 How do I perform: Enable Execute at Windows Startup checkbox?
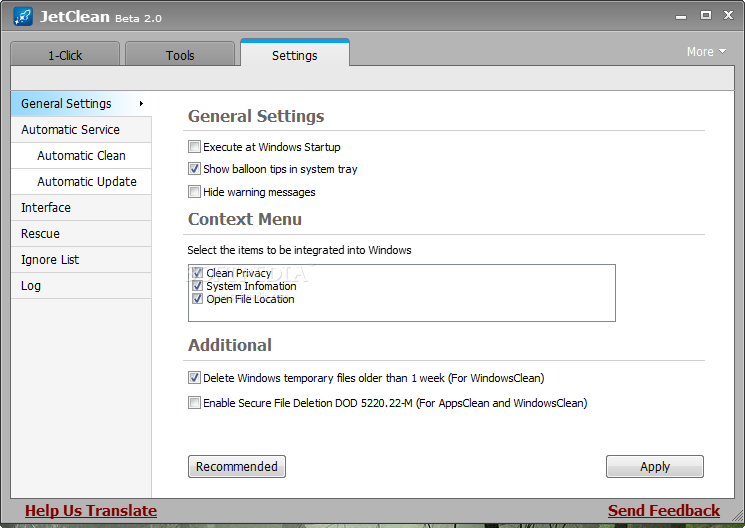click(194, 146)
